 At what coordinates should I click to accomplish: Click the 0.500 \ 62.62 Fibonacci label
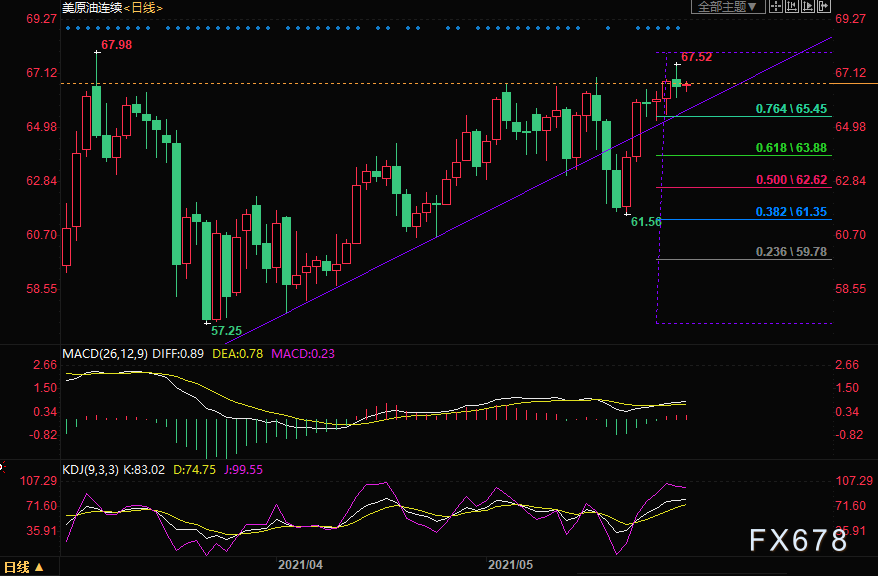(791, 180)
